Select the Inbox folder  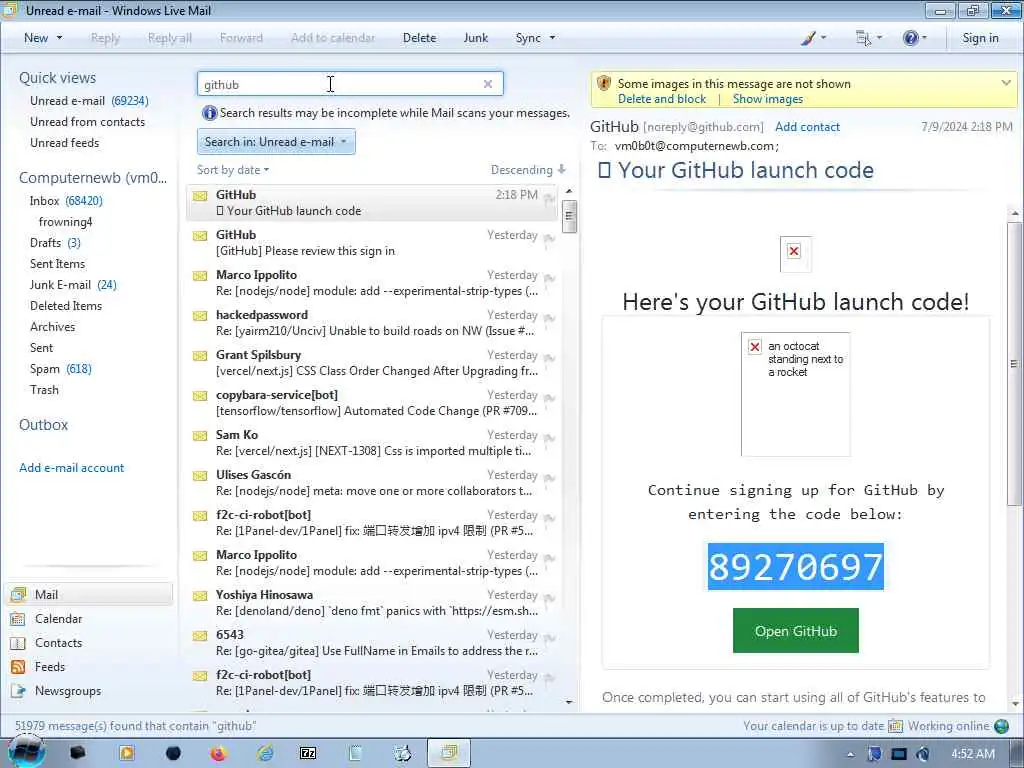66,200
